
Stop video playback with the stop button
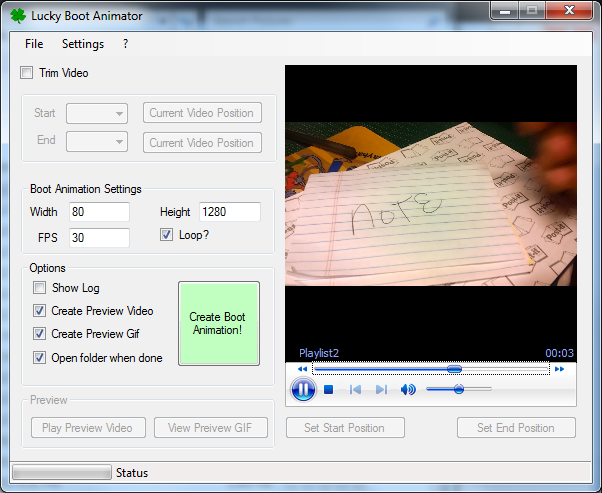pyautogui.click(x=328, y=390)
